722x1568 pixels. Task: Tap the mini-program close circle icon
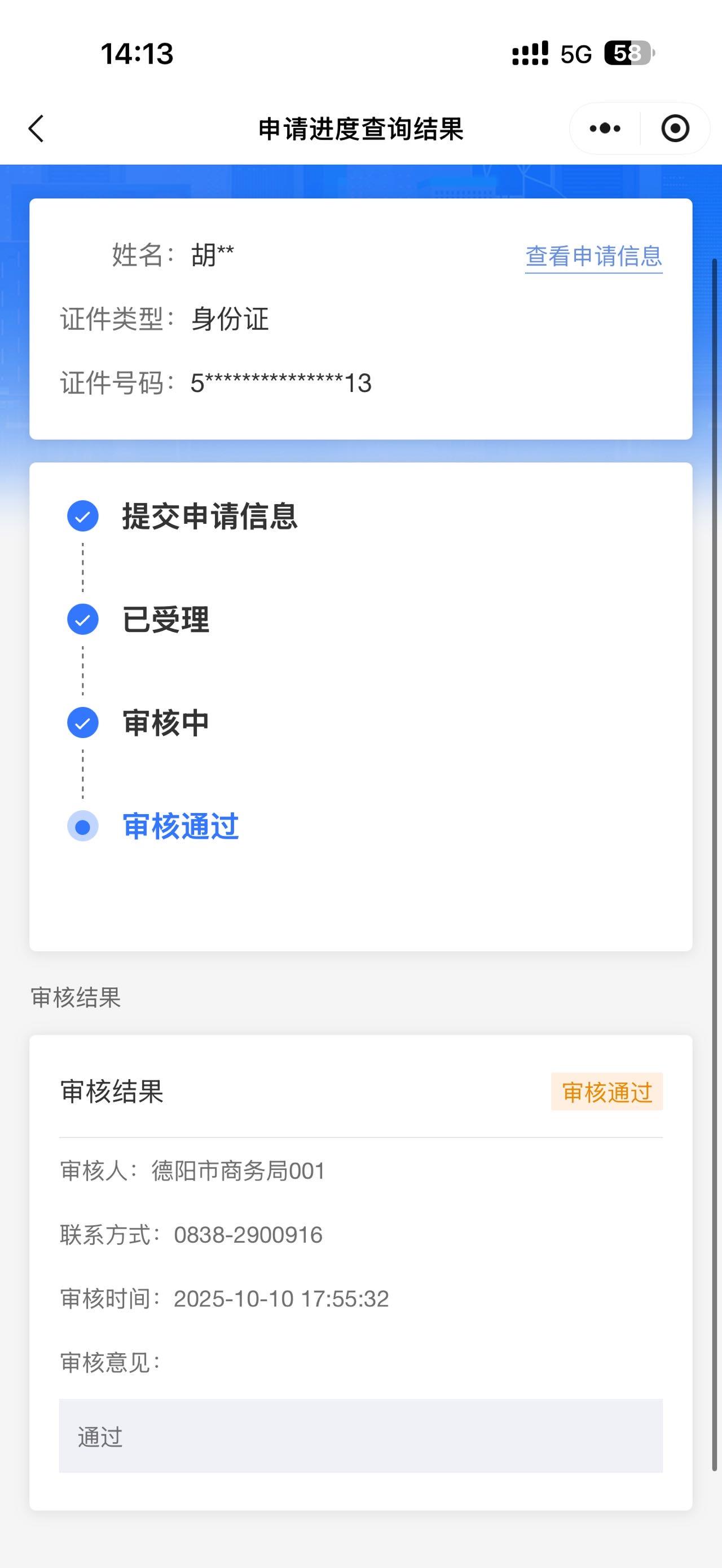pos(675,129)
